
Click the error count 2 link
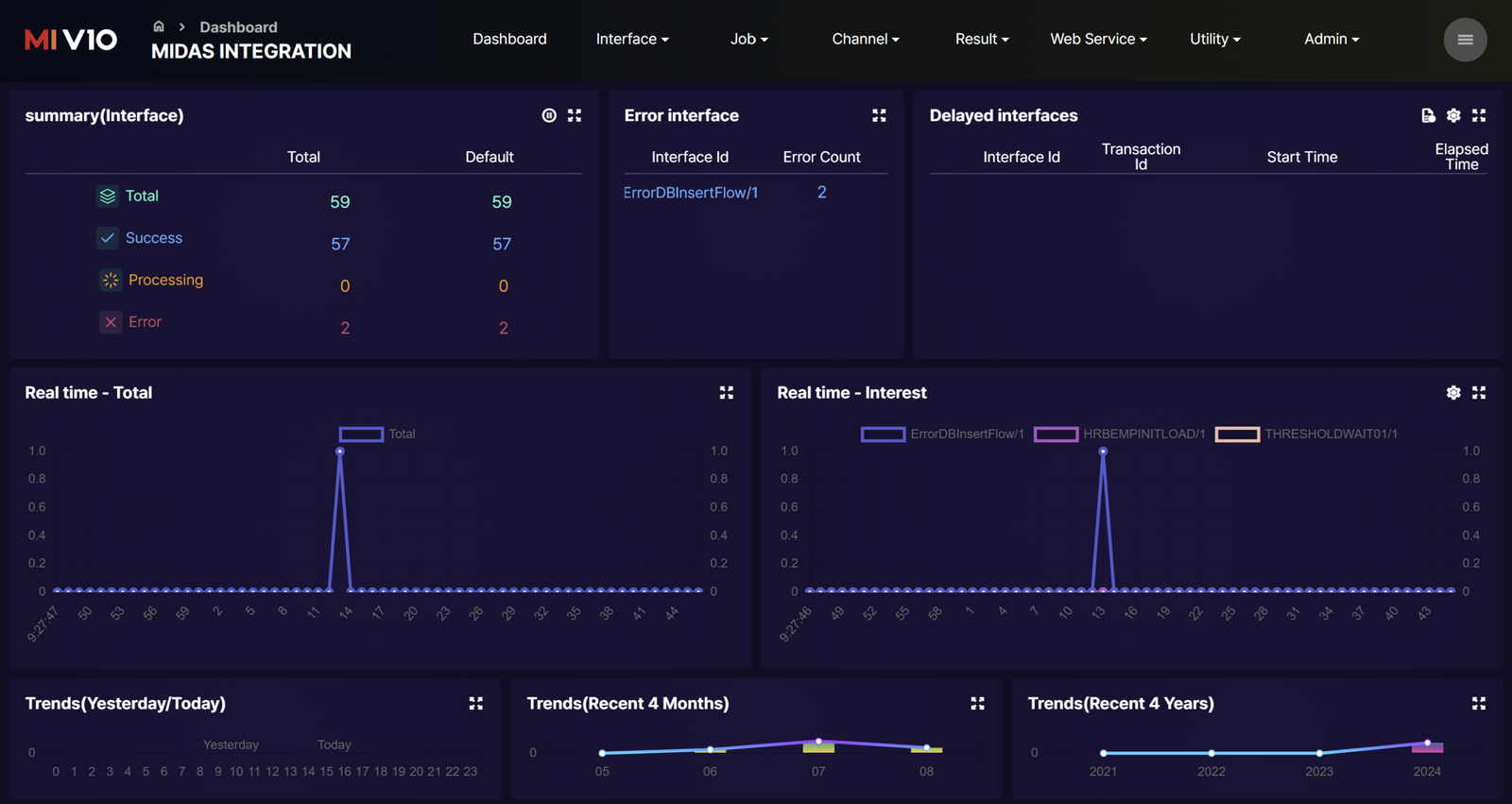[821, 192]
